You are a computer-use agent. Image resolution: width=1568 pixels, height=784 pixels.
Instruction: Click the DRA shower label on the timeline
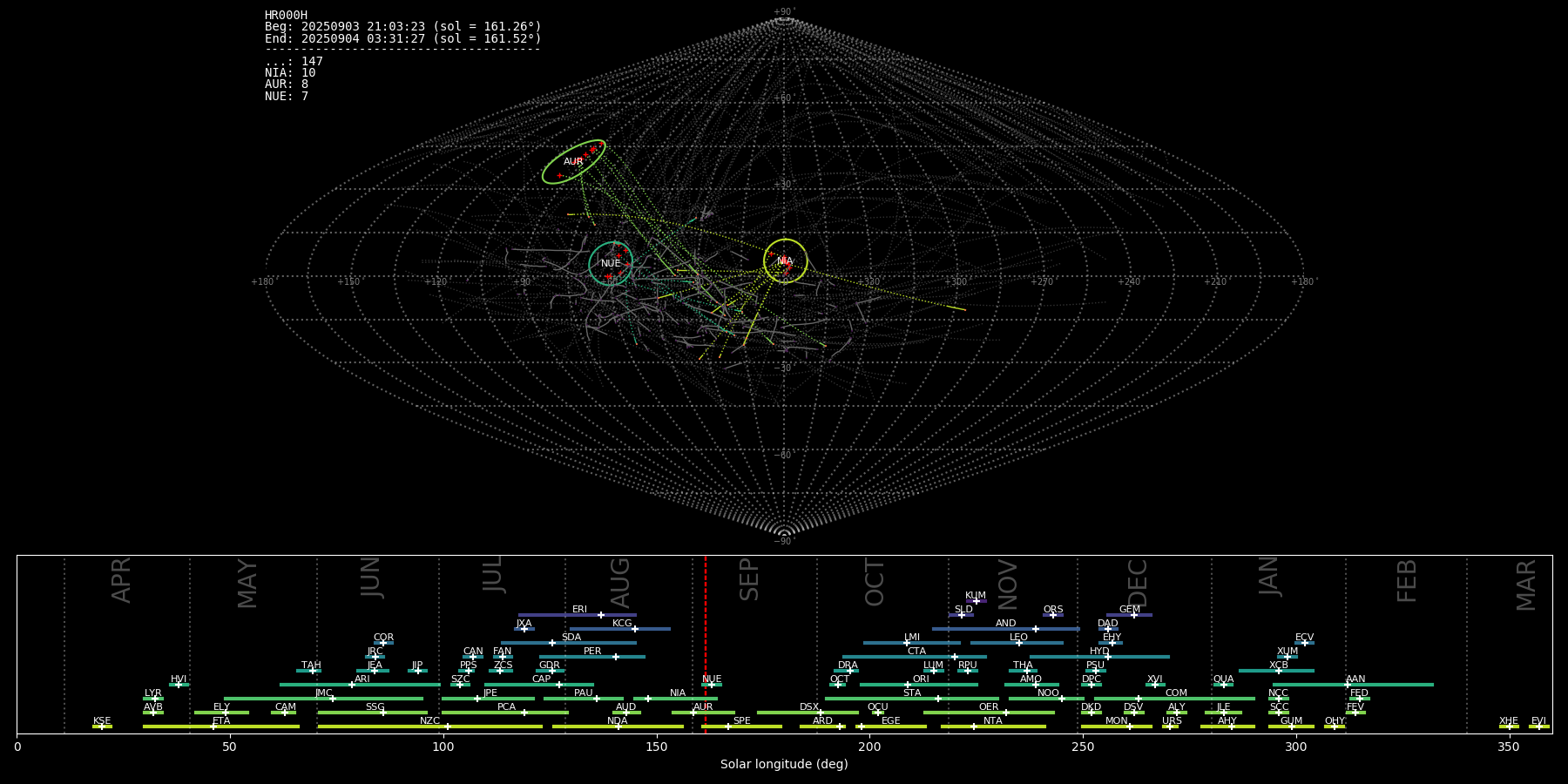[848, 666]
